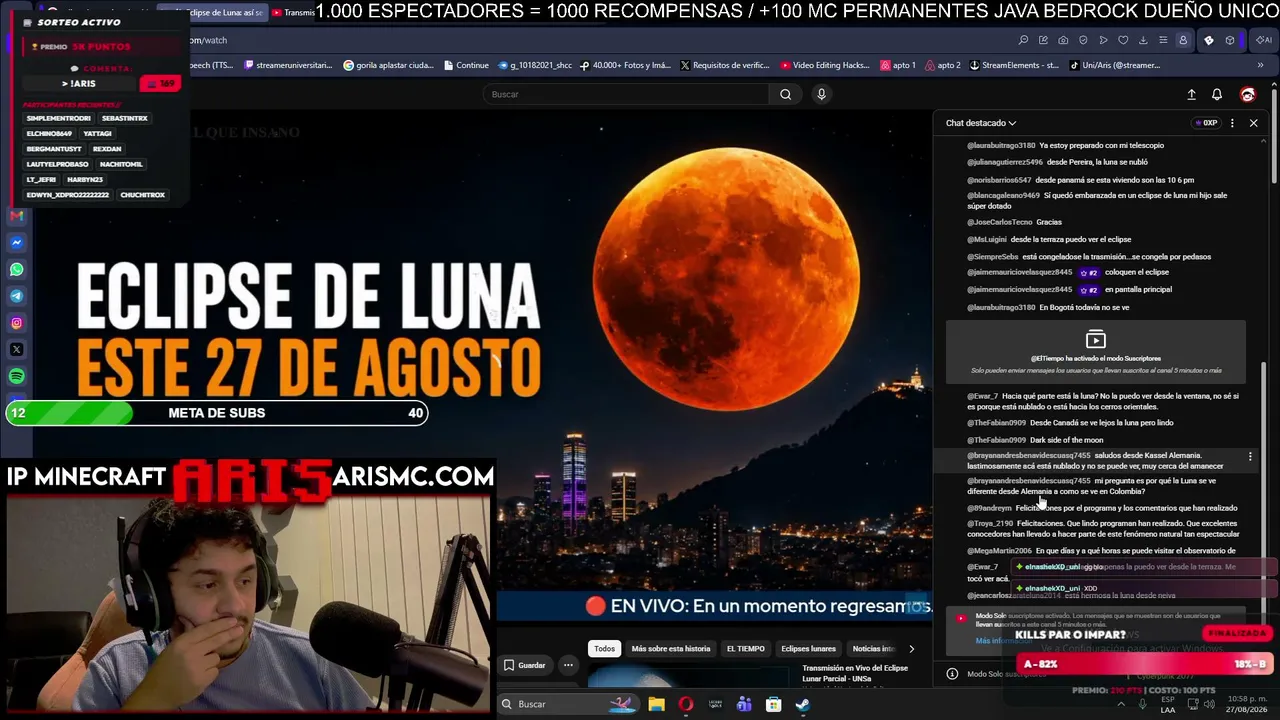Screen dimensions: 1280x720
Task: Open the browser downloads icon
Action: click(x=1143, y=40)
